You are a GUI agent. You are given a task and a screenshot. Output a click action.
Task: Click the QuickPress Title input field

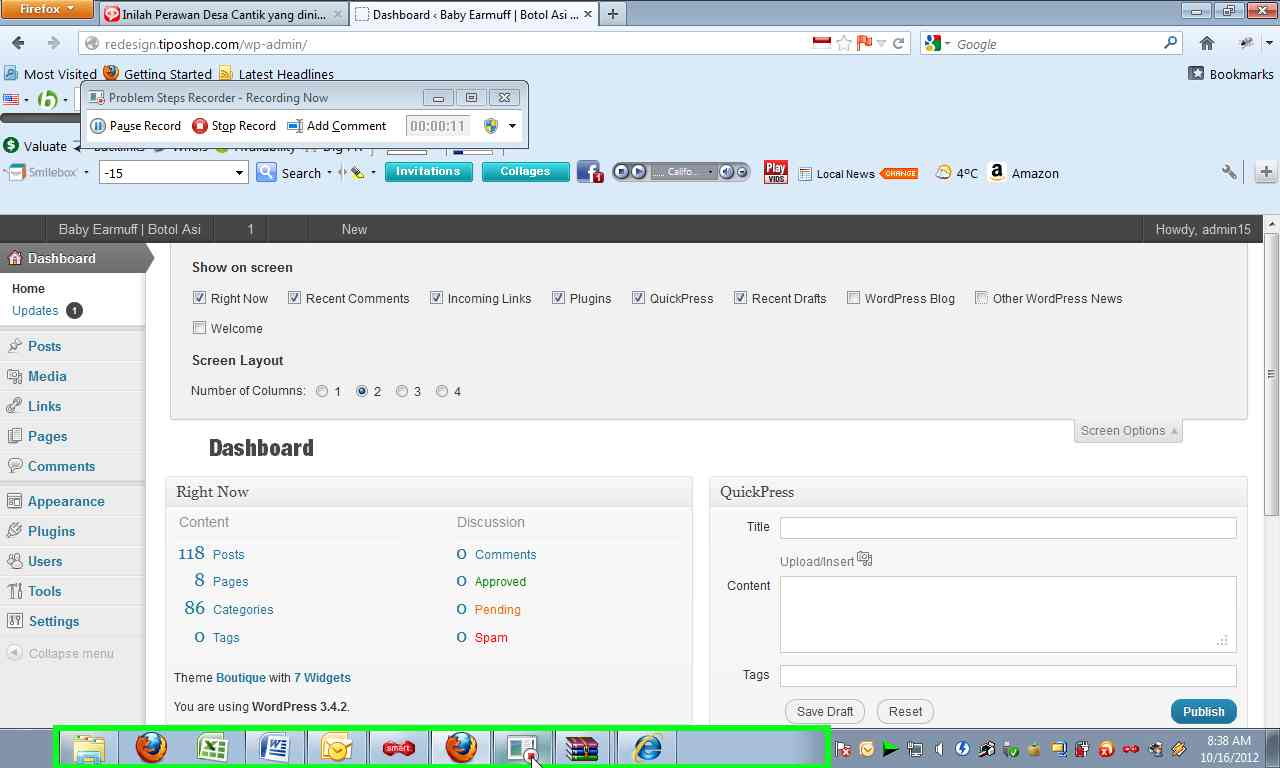1007,527
